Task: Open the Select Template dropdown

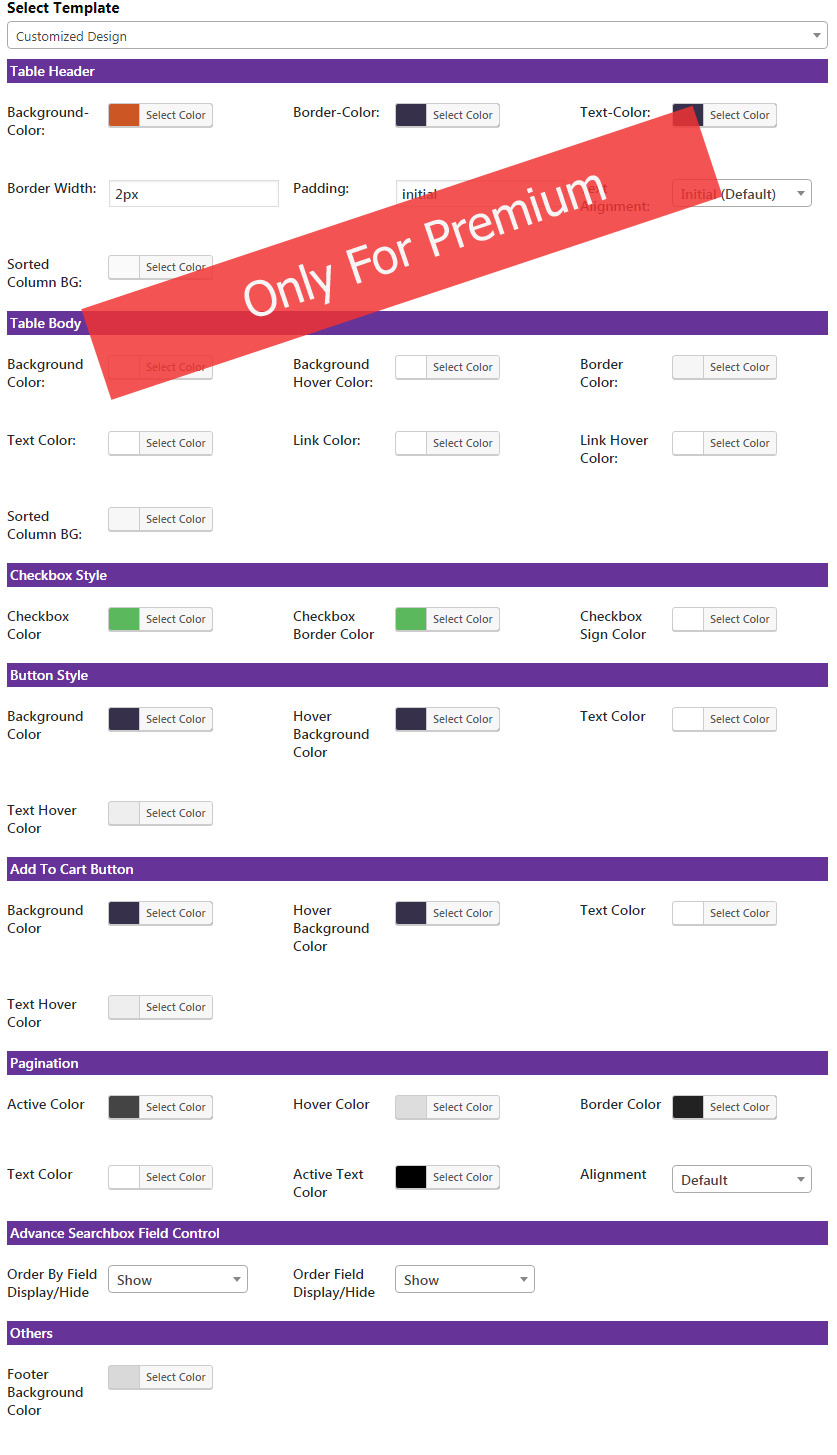Action: point(417,36)
